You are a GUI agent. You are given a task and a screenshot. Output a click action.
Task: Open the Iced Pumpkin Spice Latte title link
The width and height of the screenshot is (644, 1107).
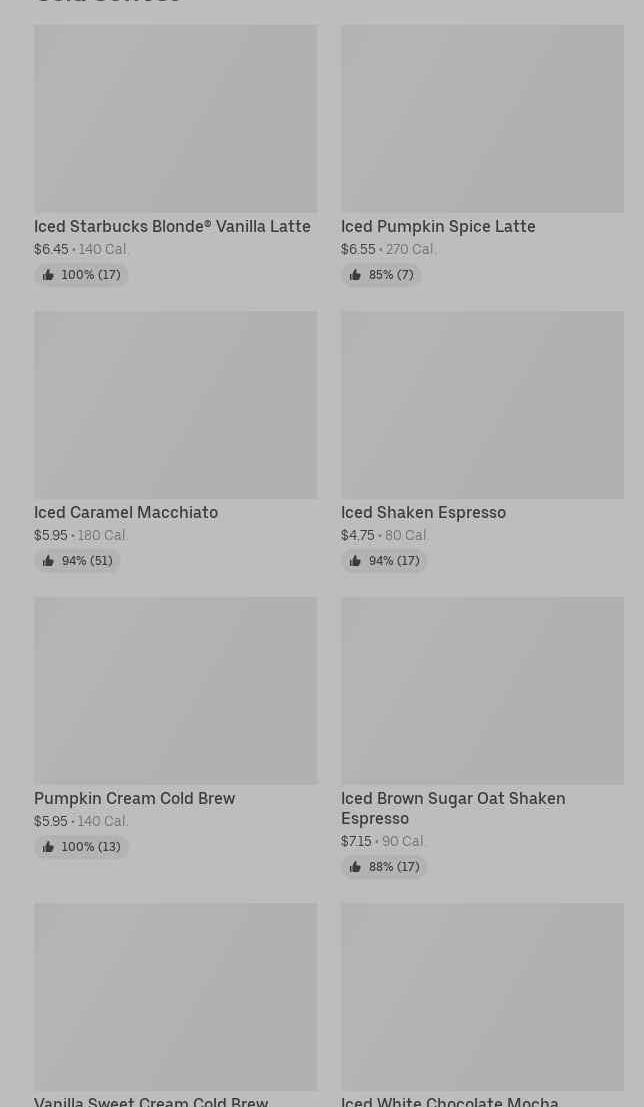click(x=438, y=227)
